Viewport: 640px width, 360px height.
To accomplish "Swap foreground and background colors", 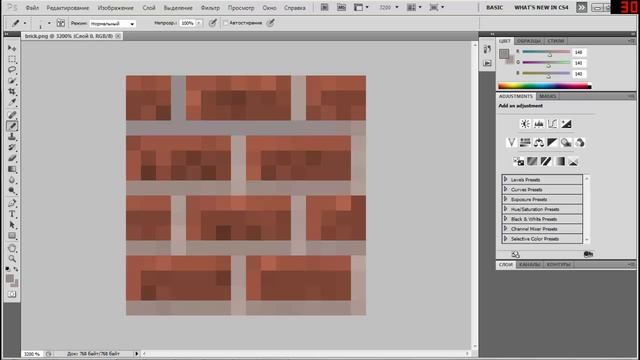I will (16, 269).
